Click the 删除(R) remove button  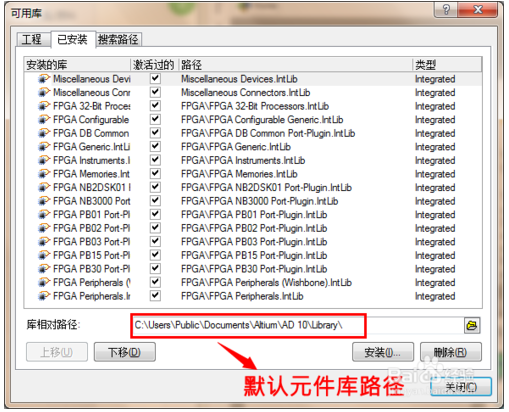(x=451, y=352)
